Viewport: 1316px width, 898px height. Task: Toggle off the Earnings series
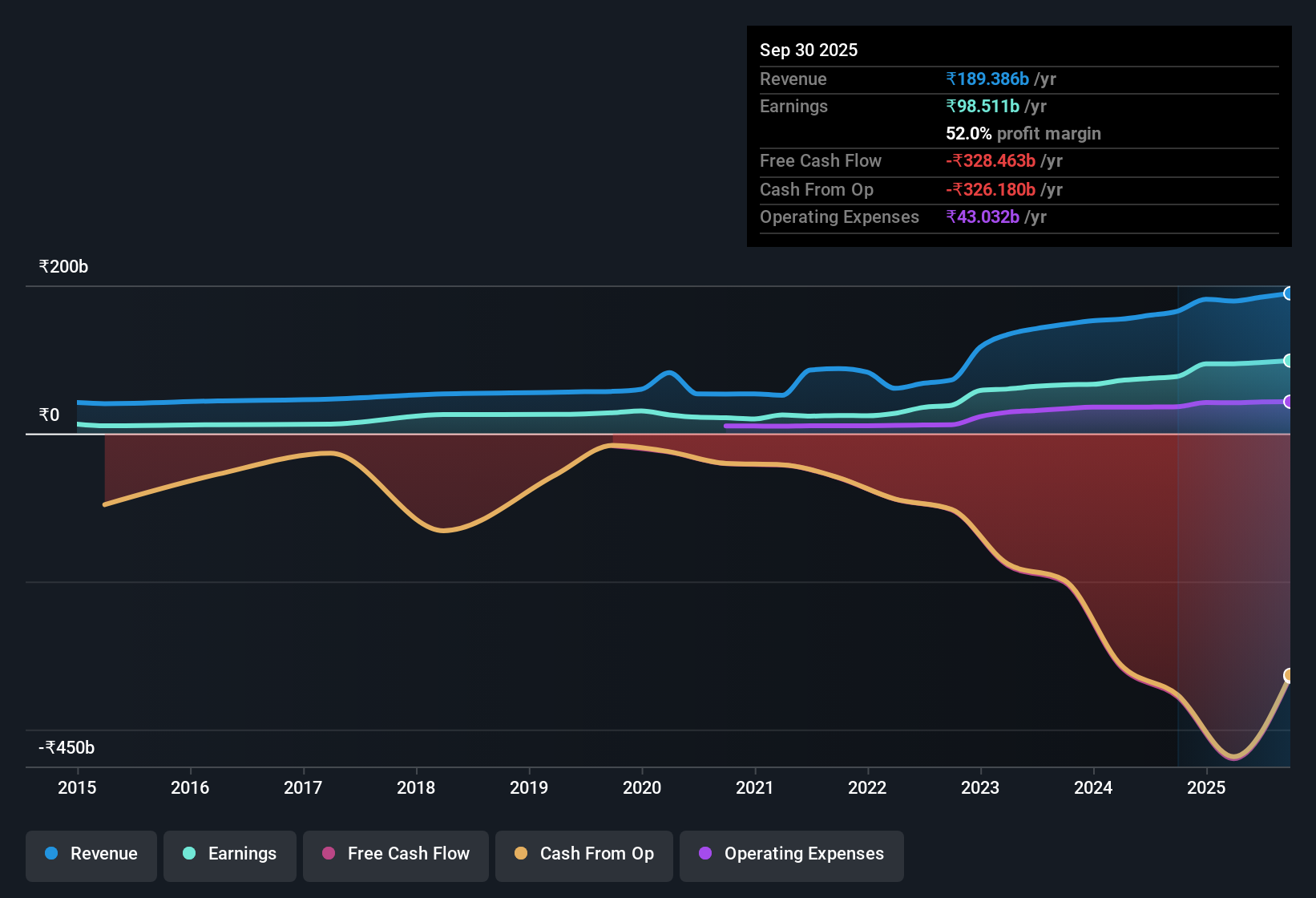(x=230, y=854)
